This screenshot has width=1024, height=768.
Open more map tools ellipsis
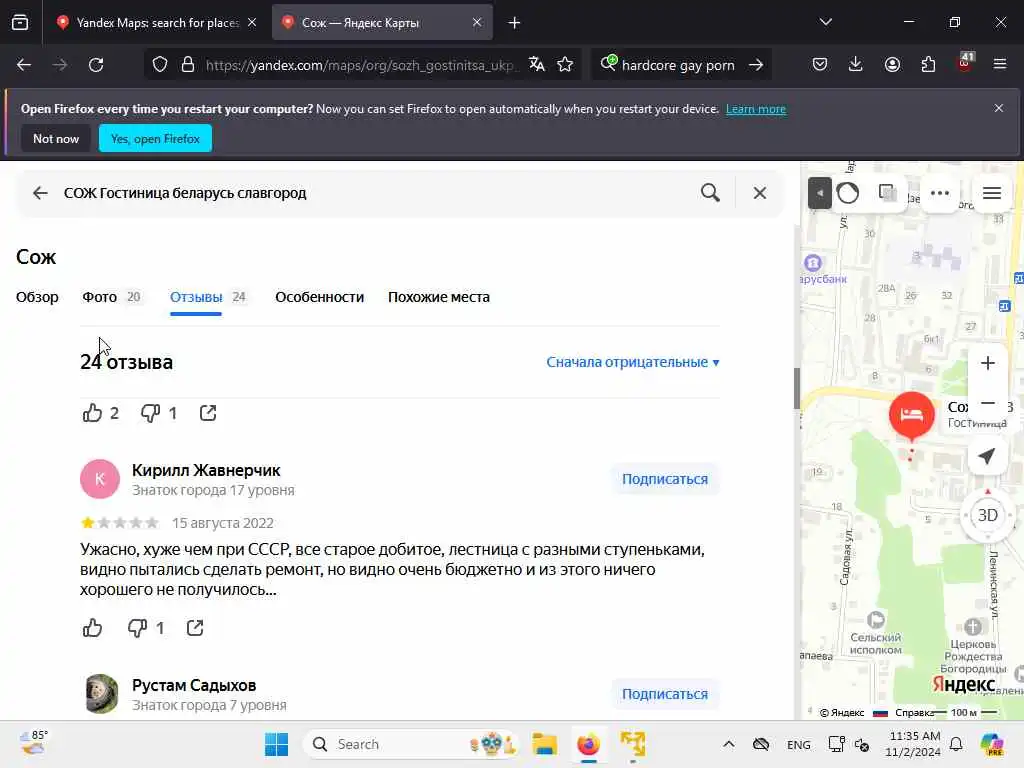940,193
